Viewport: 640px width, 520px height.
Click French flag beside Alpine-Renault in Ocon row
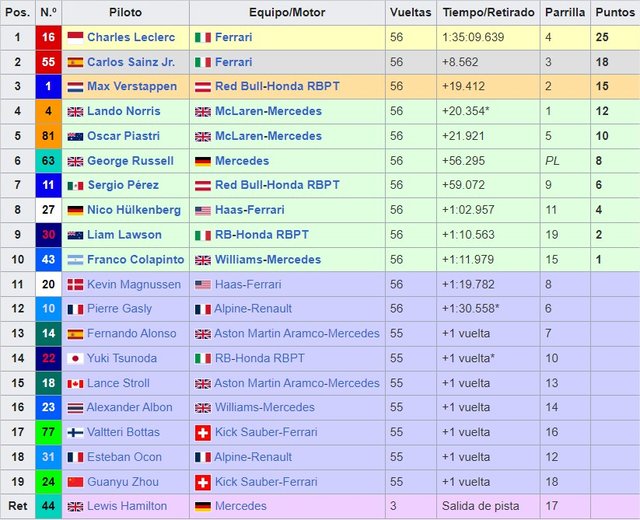(203, 458)
